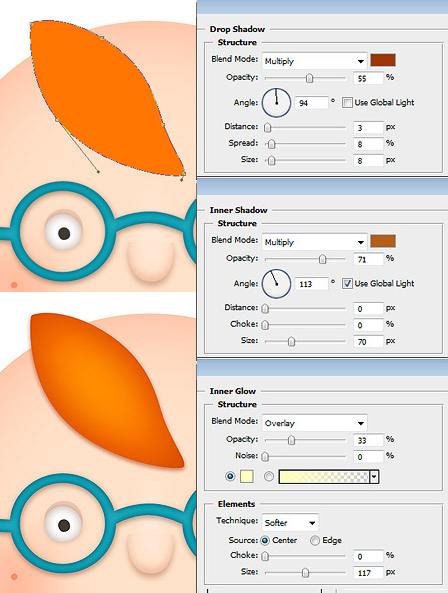Click Drop Shadow distance field showing 3
Image resolution: width=448 pixels, height=593 pixels.
pyautogui.click(x=368, y=127)
